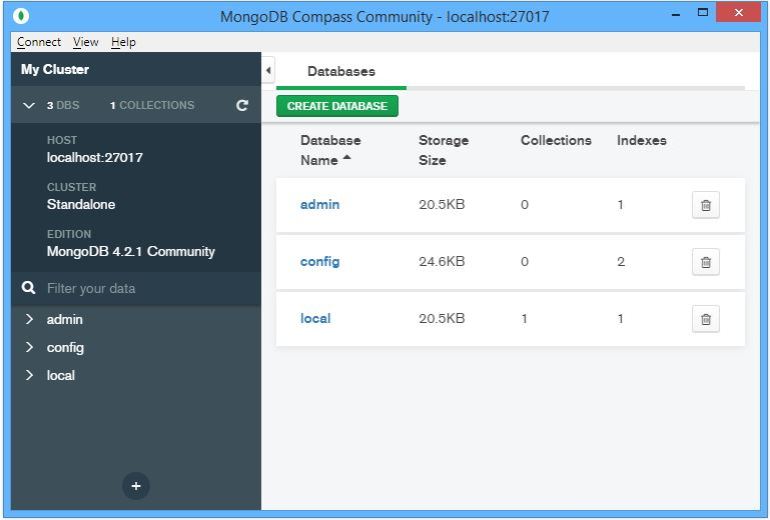This screenshot has height=520, width=770.
Task: Expand the local database tree node
Action: 30,376
